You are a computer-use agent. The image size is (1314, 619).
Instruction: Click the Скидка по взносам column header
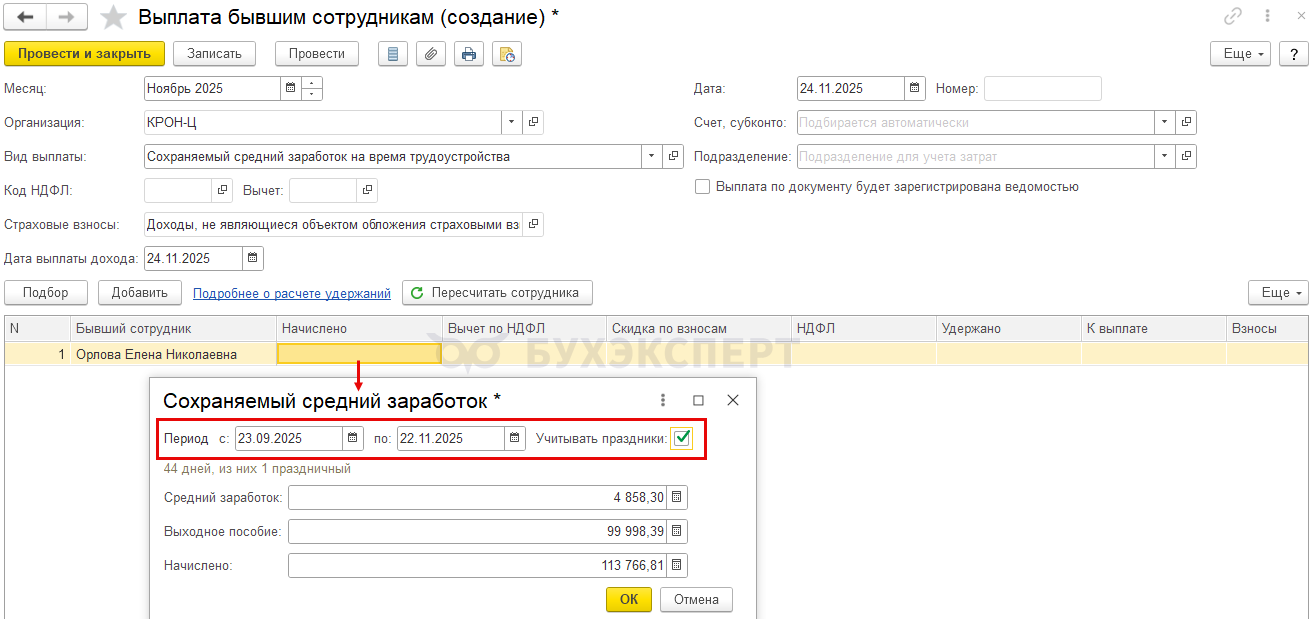(x=699, y=328)
